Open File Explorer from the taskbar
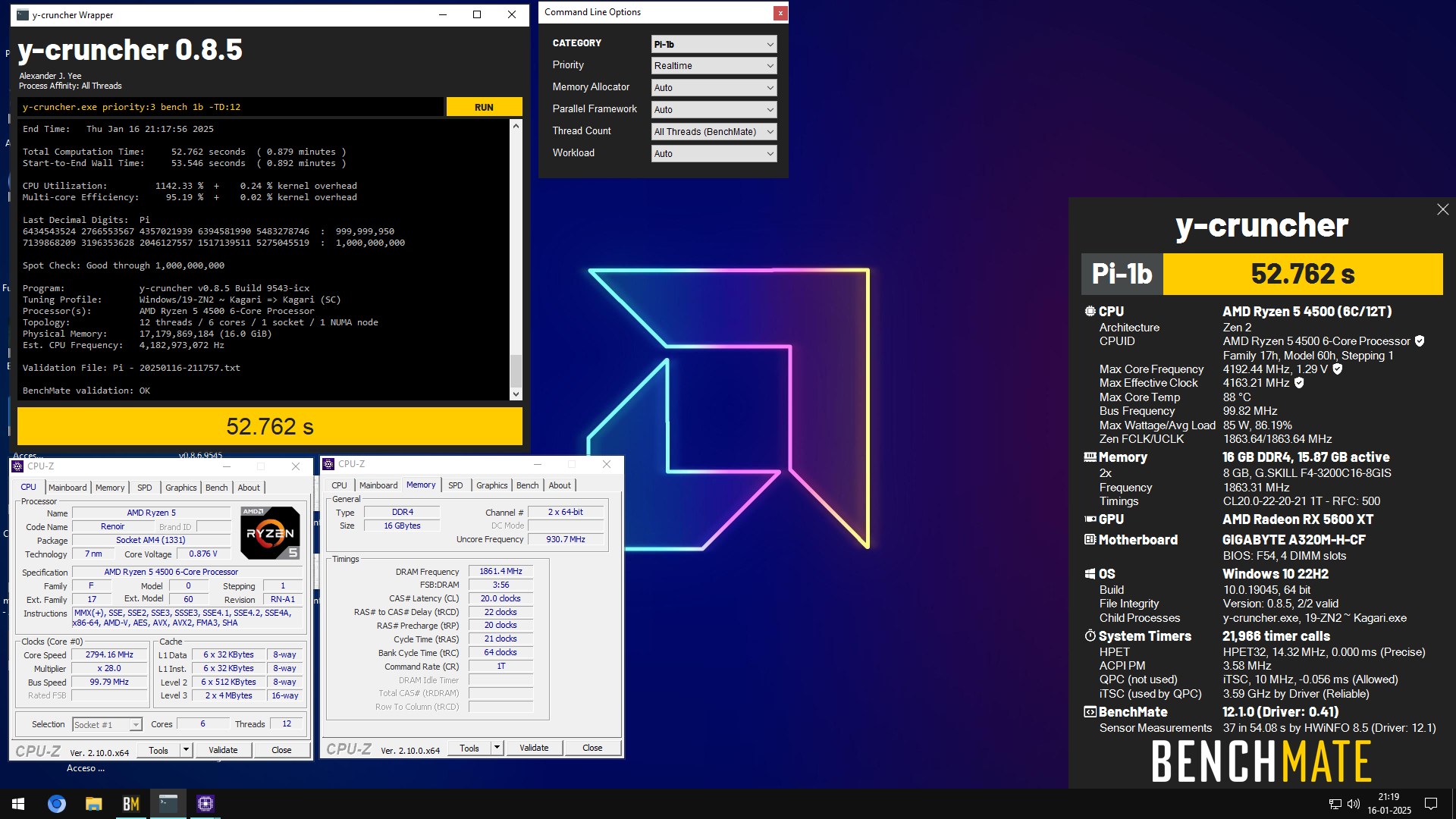The image size is (1456, 819). point(94,804)
